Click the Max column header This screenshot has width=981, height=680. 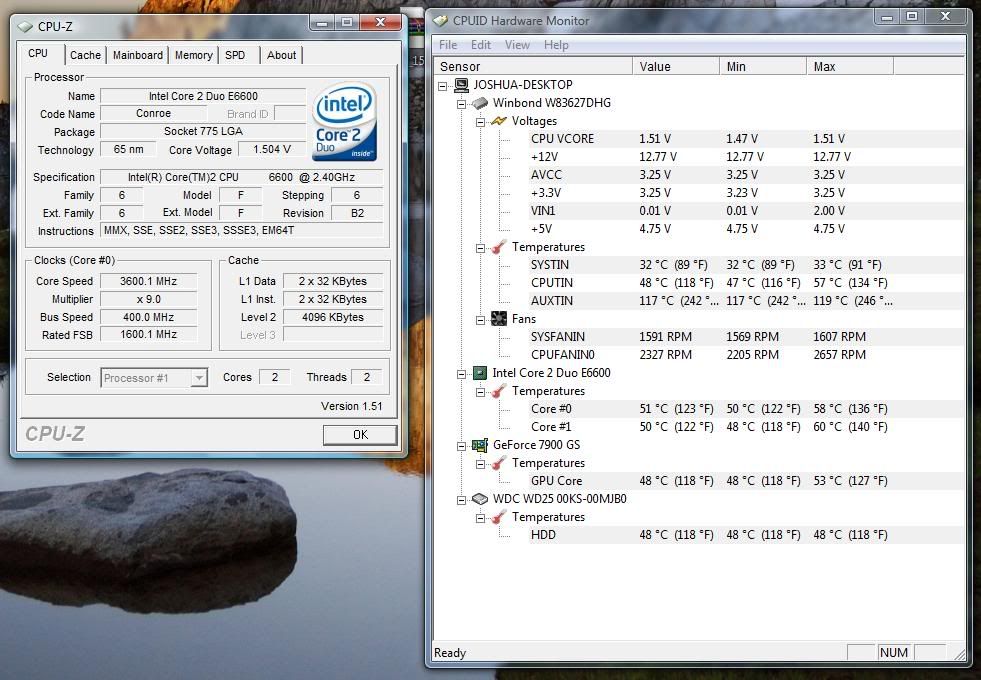tap(850, 66)
